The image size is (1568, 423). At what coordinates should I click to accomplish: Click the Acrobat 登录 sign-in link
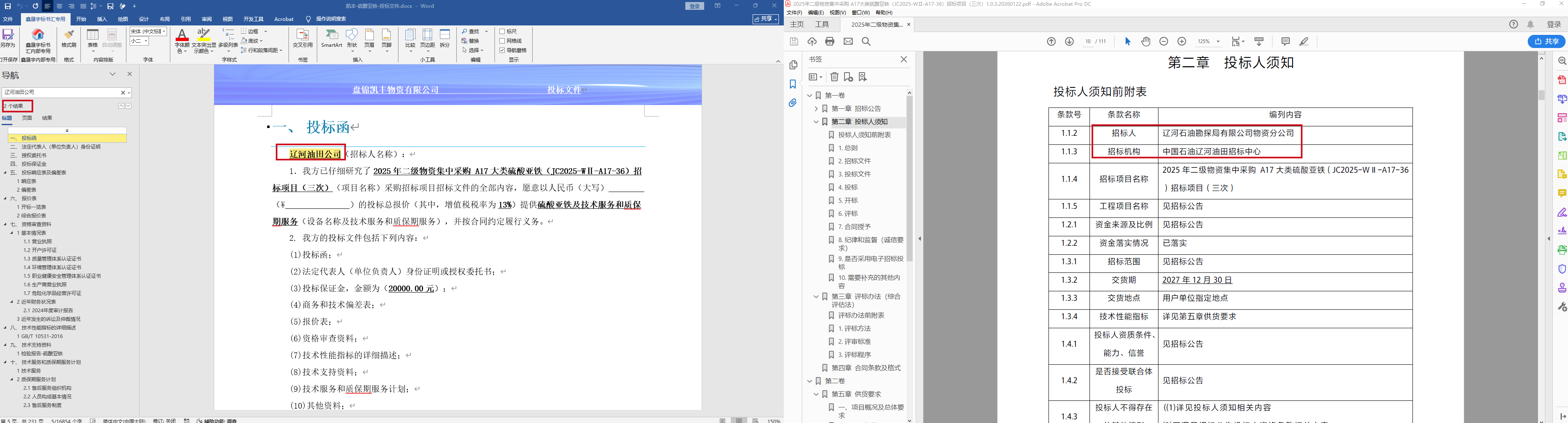pos(1553,24)
